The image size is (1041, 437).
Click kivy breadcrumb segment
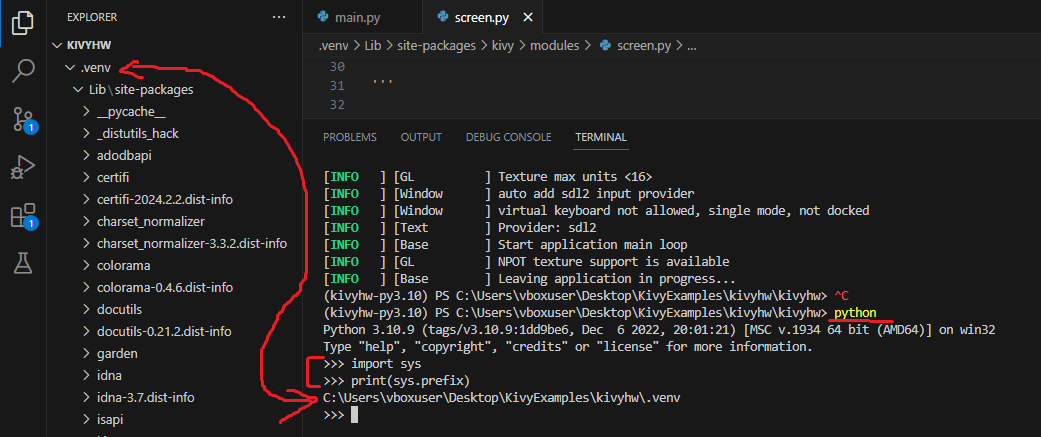pos(503,46)
